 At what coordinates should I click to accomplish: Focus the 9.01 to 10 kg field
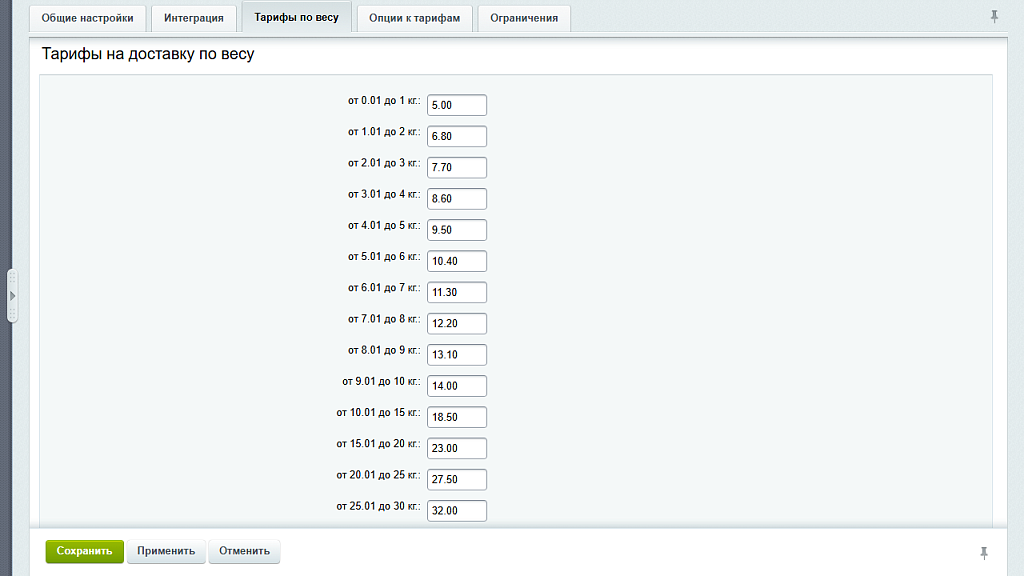(x=456, y=386)
